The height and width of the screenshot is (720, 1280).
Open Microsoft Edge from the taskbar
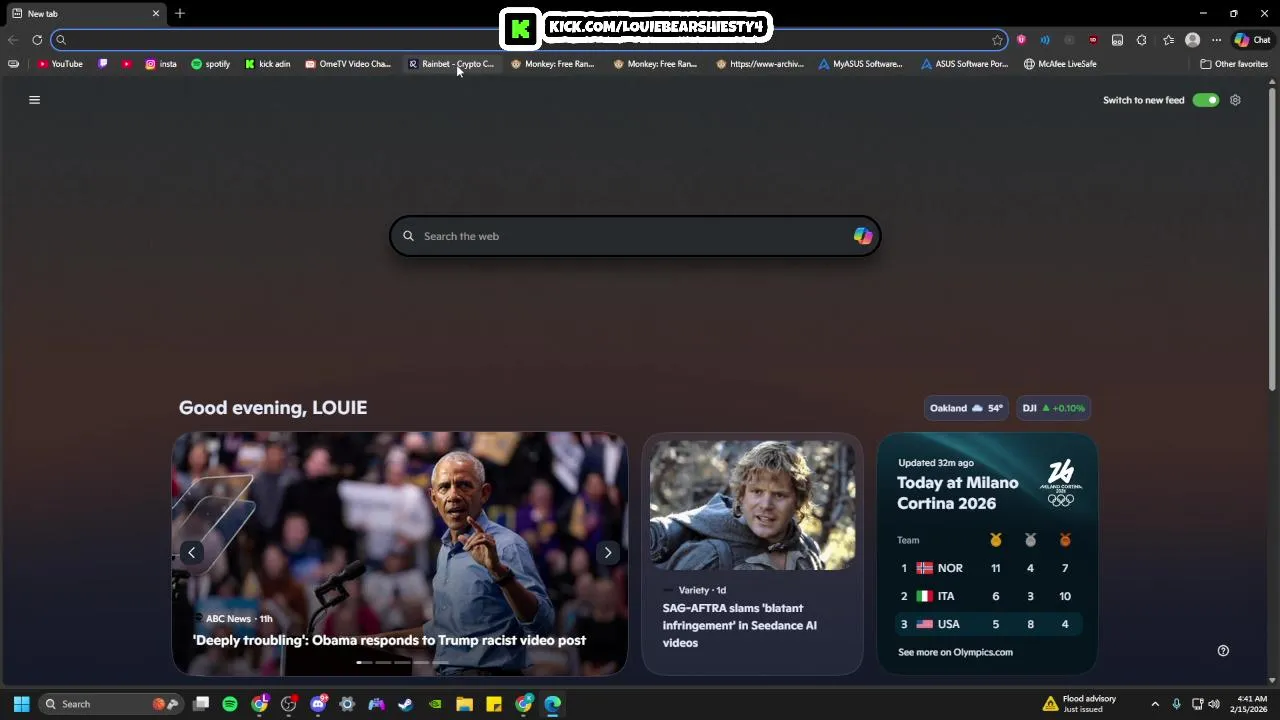point(552,704)
